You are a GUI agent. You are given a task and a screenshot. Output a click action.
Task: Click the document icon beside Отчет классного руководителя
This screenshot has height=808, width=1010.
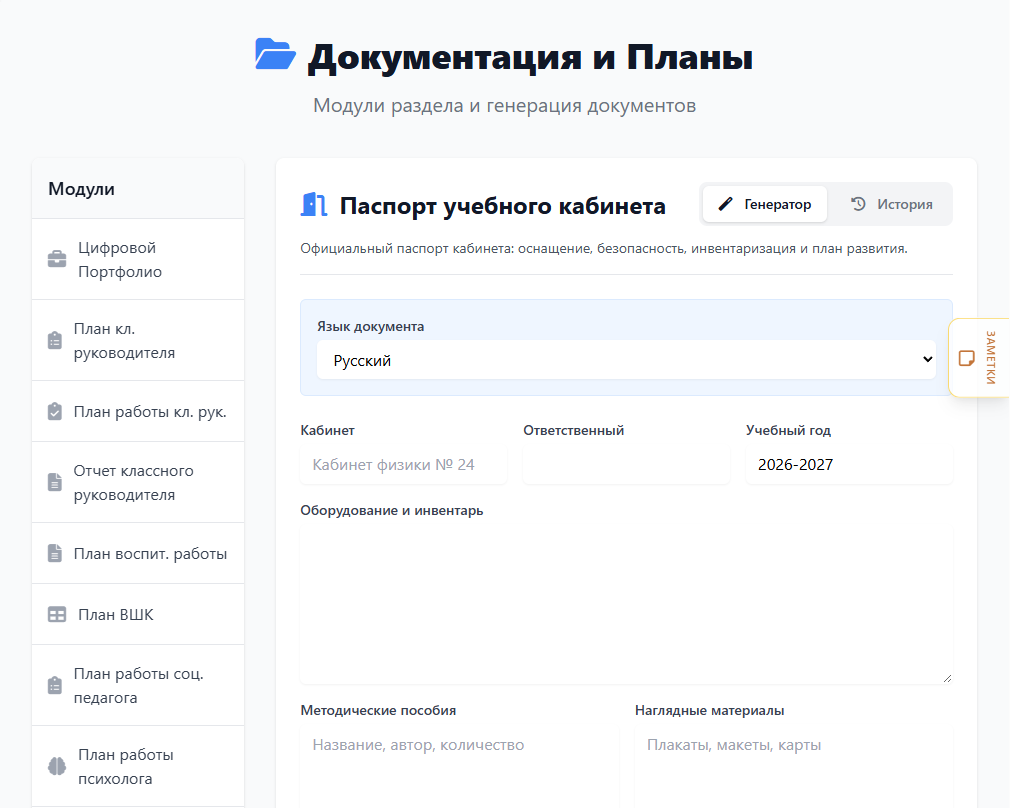click(x=55, y=482)
